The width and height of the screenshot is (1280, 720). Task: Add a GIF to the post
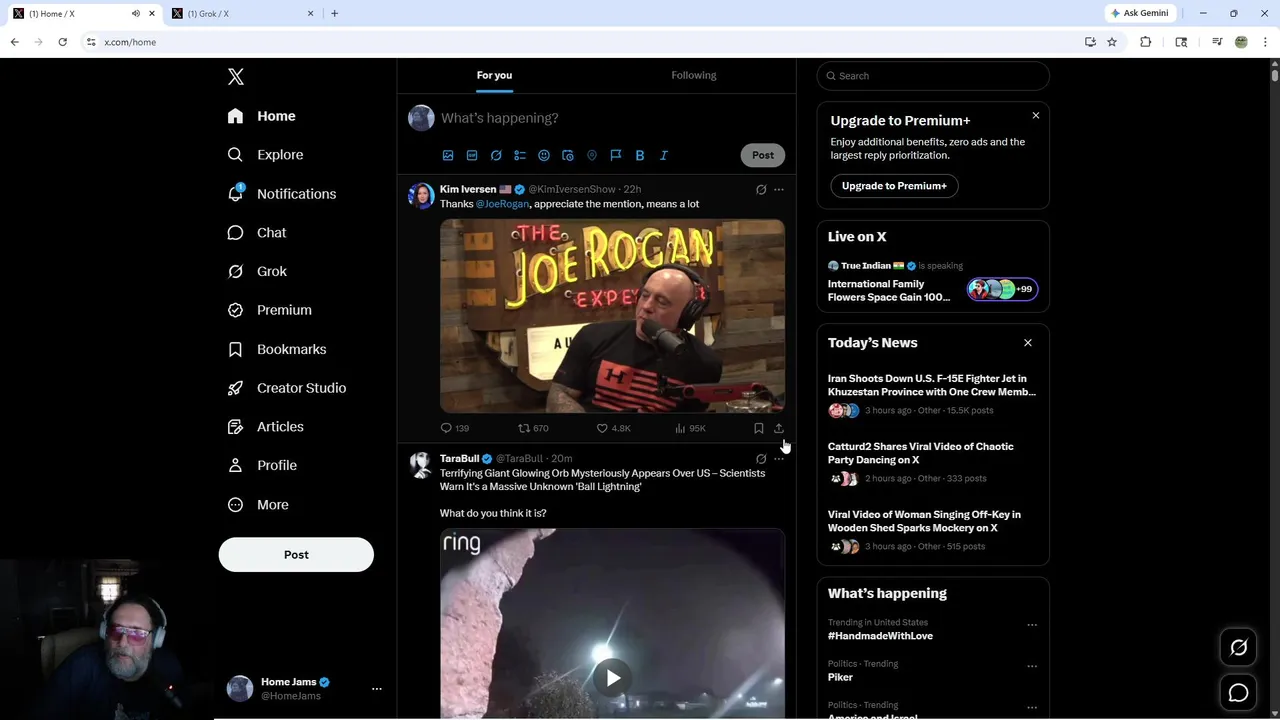(472, 155)
